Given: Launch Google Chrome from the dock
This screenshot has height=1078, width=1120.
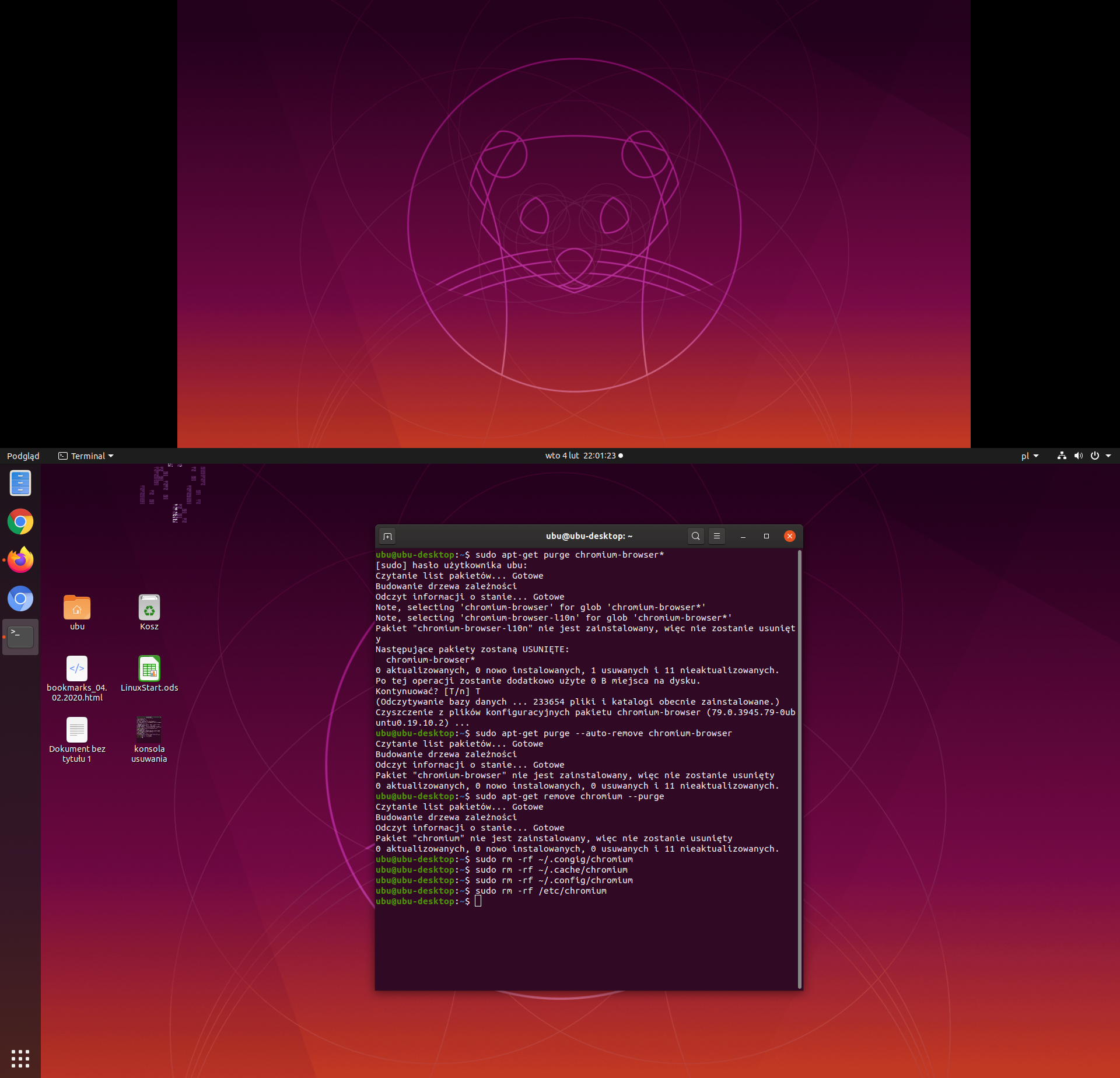Looking at the screenshot, I should 20,521.
